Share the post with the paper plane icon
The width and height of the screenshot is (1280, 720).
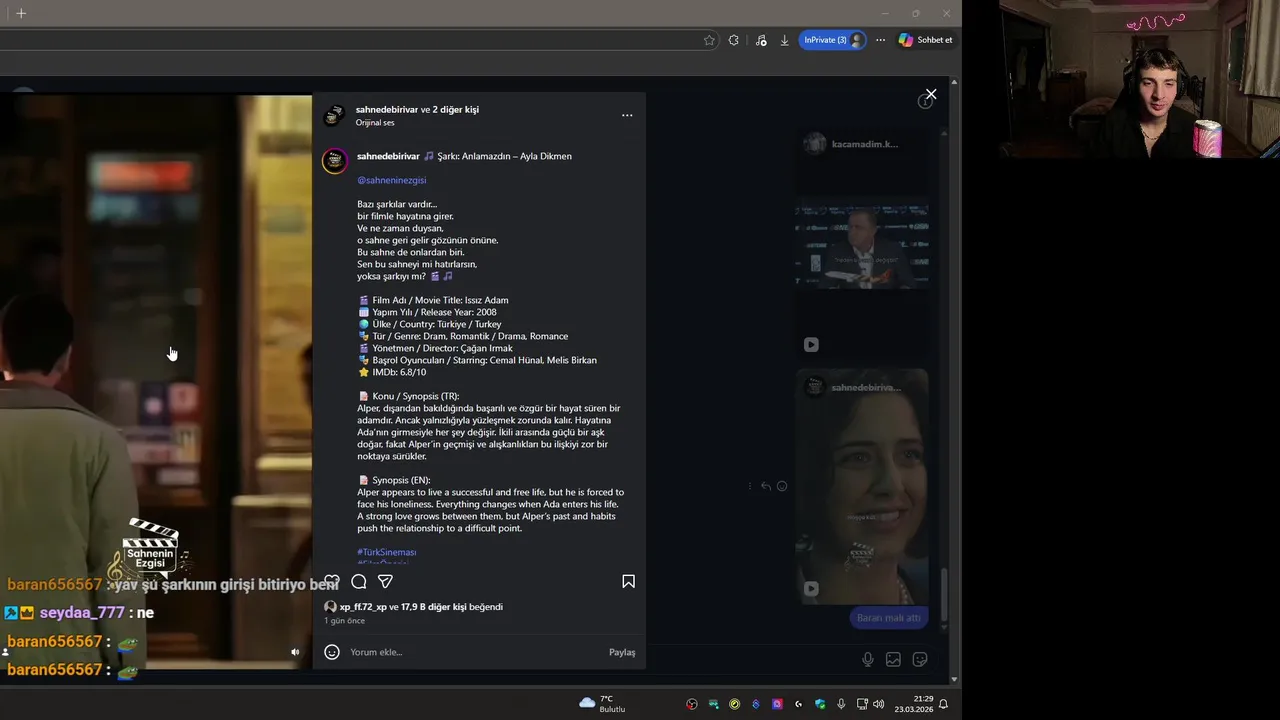[x=385, y=581]
